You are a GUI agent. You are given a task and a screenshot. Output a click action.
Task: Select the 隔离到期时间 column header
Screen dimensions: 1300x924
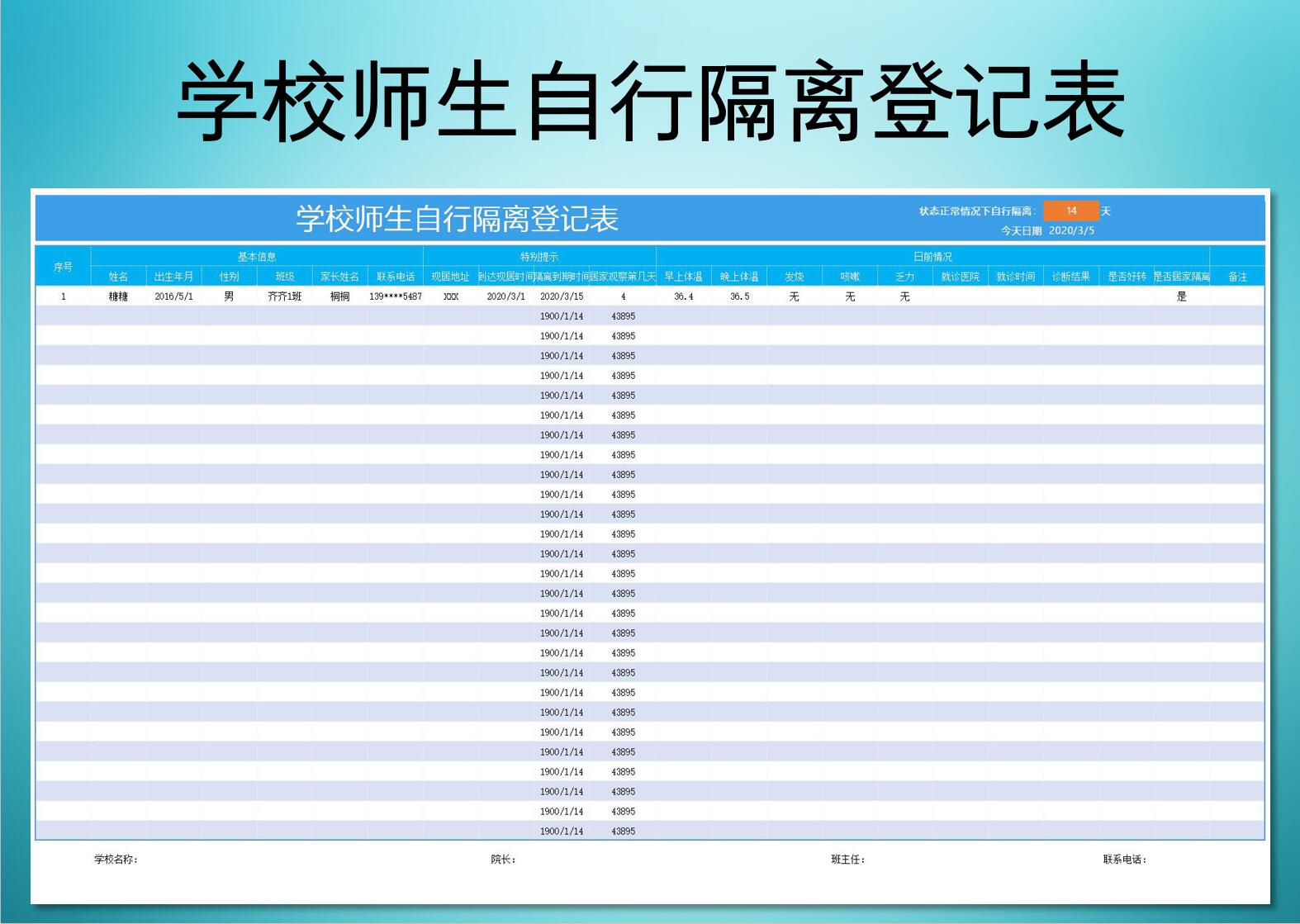(562, 277)
